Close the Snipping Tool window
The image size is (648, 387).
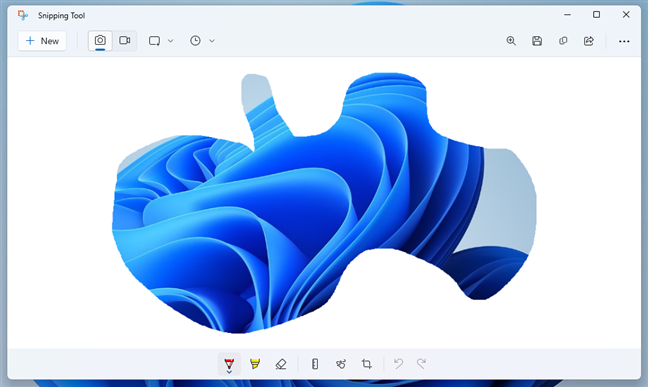pyautogui.click(x=626, y=15)
